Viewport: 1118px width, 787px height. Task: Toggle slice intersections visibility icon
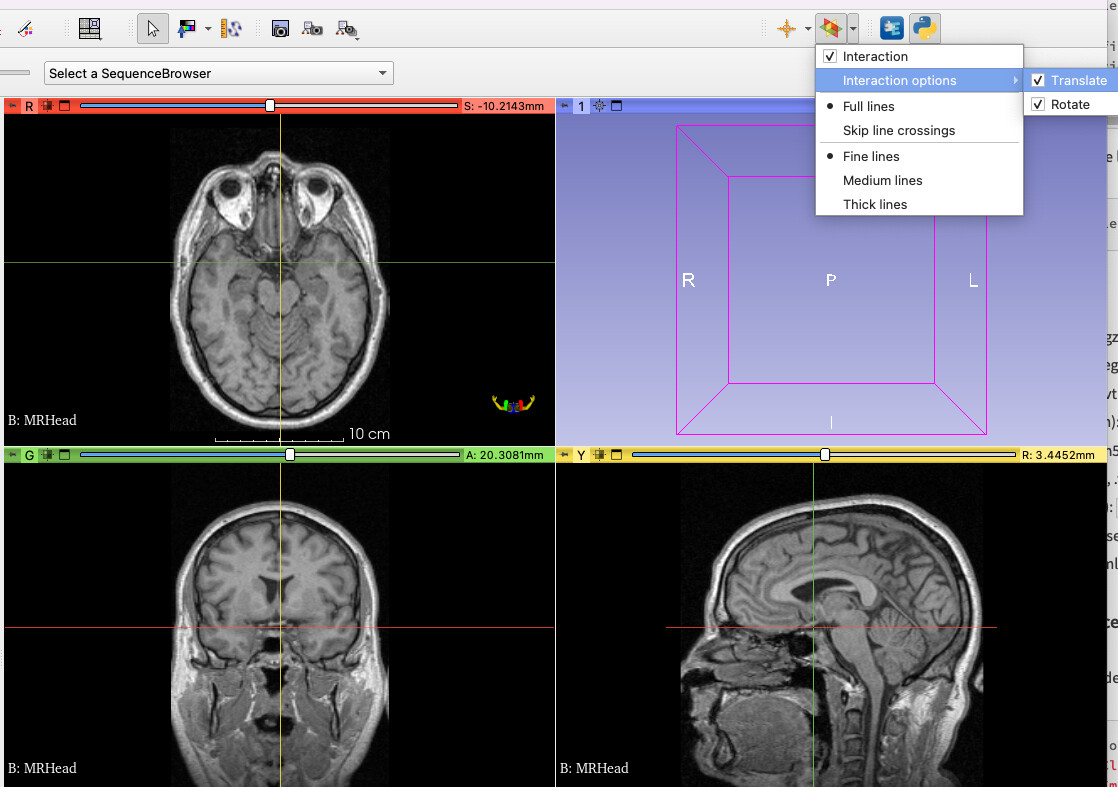point(831,29)
